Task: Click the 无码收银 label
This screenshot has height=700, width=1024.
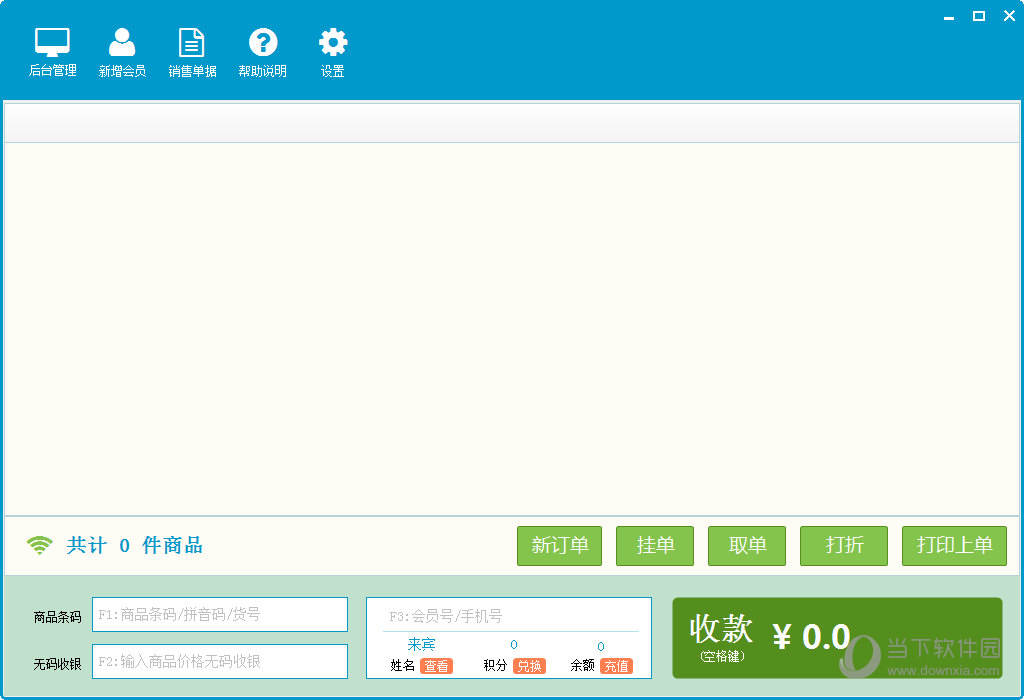Action: [57, 664]
